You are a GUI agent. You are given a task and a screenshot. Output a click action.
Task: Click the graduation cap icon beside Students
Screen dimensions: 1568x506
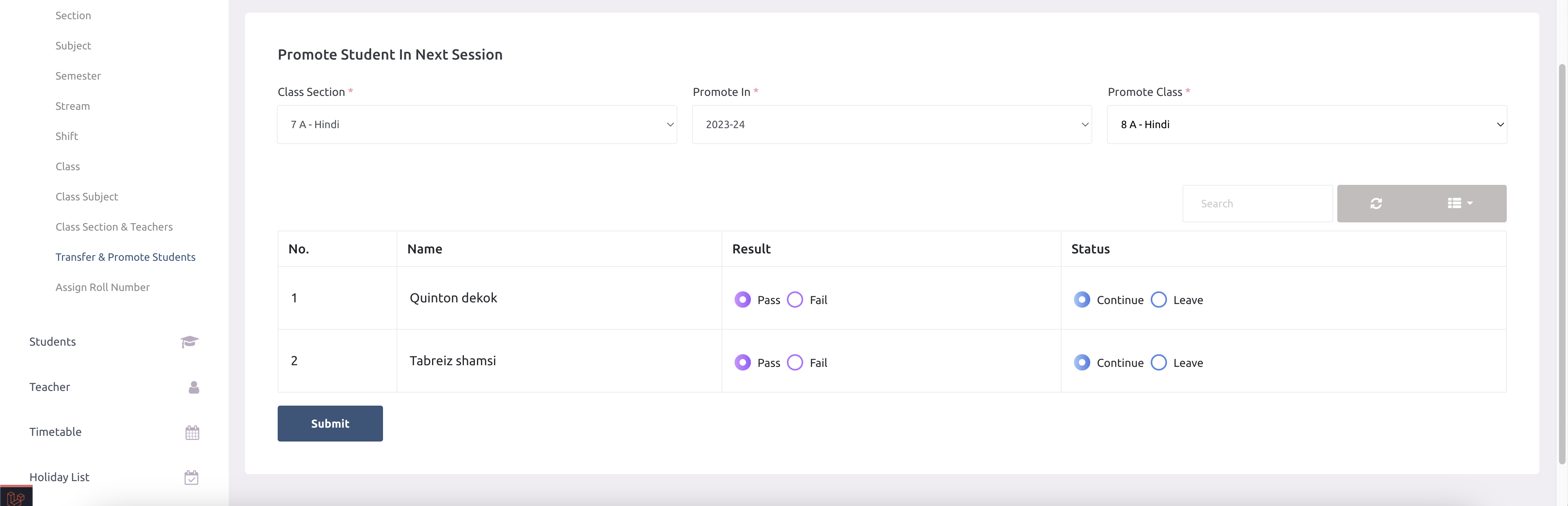(x=189, y=341)
